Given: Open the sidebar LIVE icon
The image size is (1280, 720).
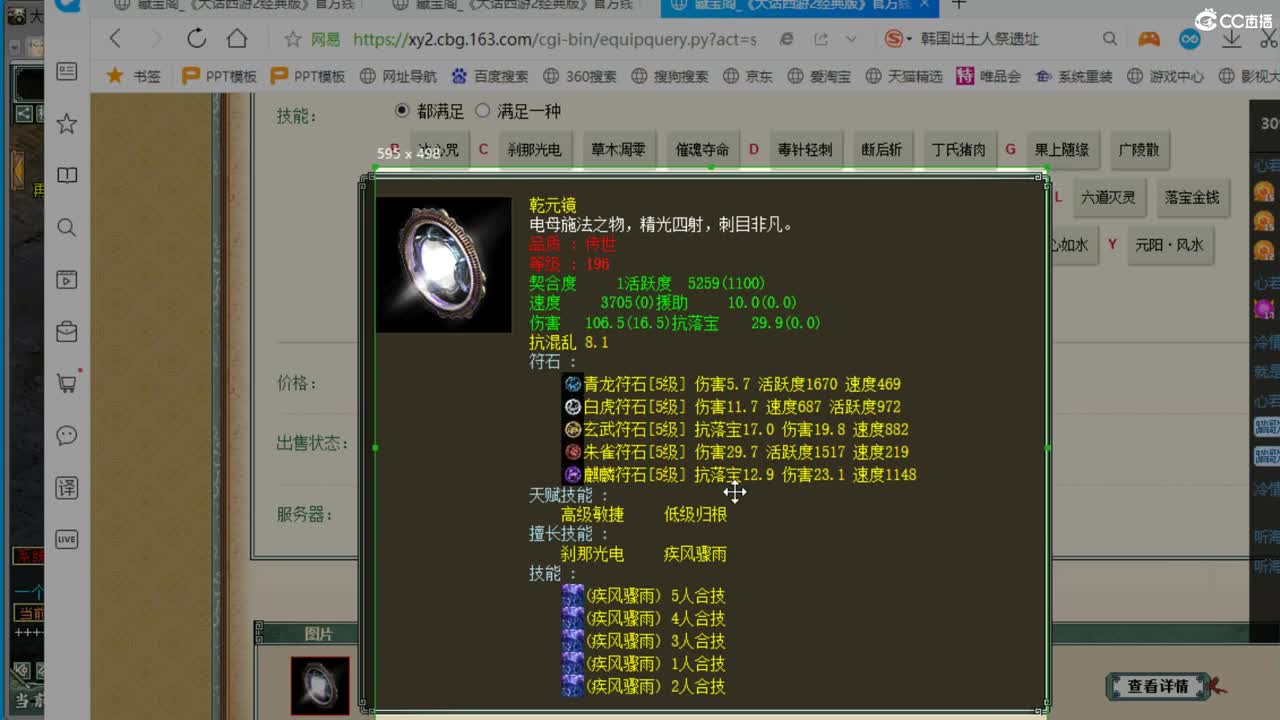Looking at the screenshot, I should [x=67, y=539].
